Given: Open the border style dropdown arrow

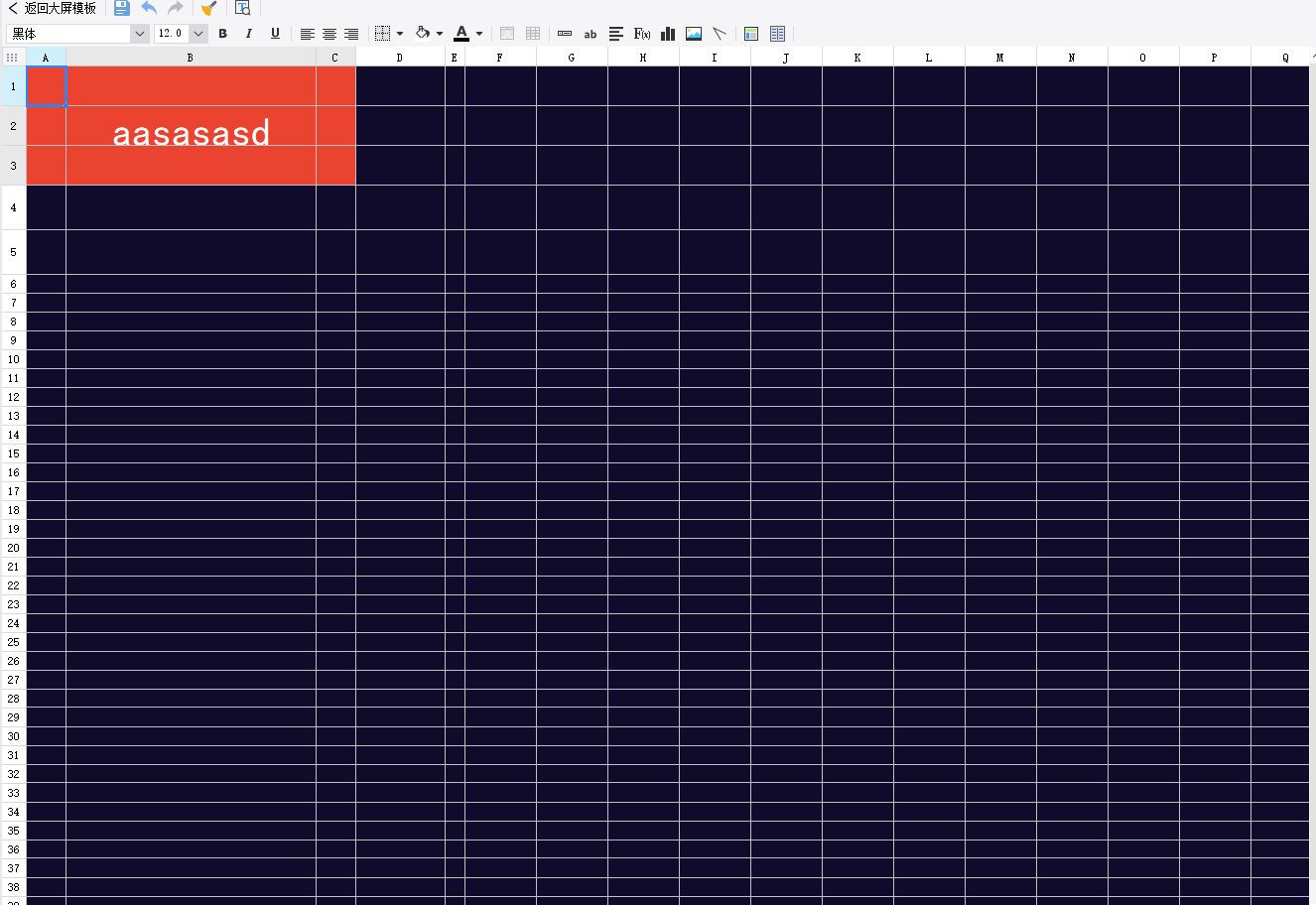Looking at the screenshot, I should [x=400, y=34].
